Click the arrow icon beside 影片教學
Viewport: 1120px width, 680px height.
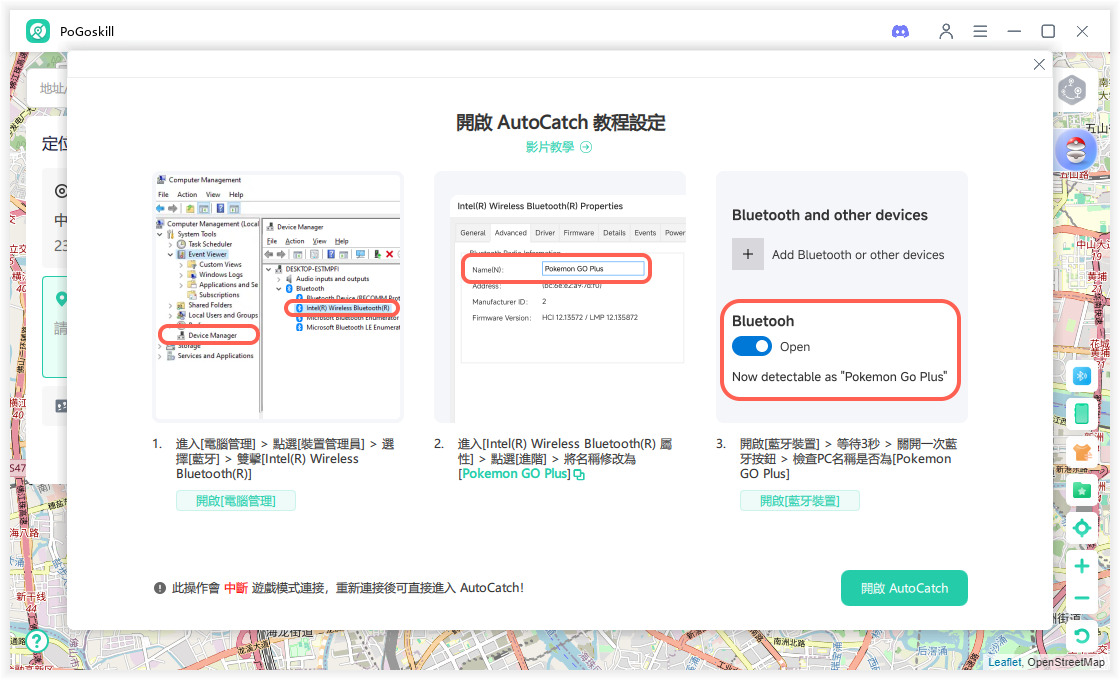[586, 147]
